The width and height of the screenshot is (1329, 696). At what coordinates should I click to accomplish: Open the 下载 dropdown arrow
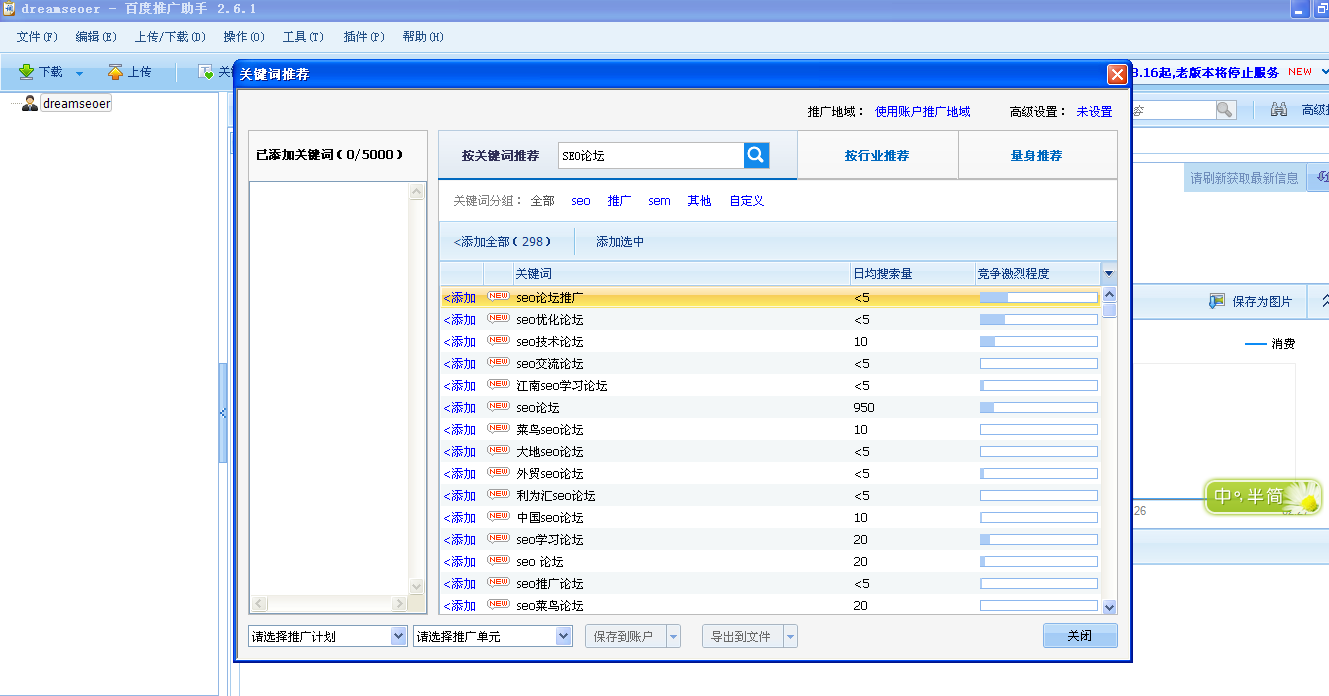coord(79,73)
